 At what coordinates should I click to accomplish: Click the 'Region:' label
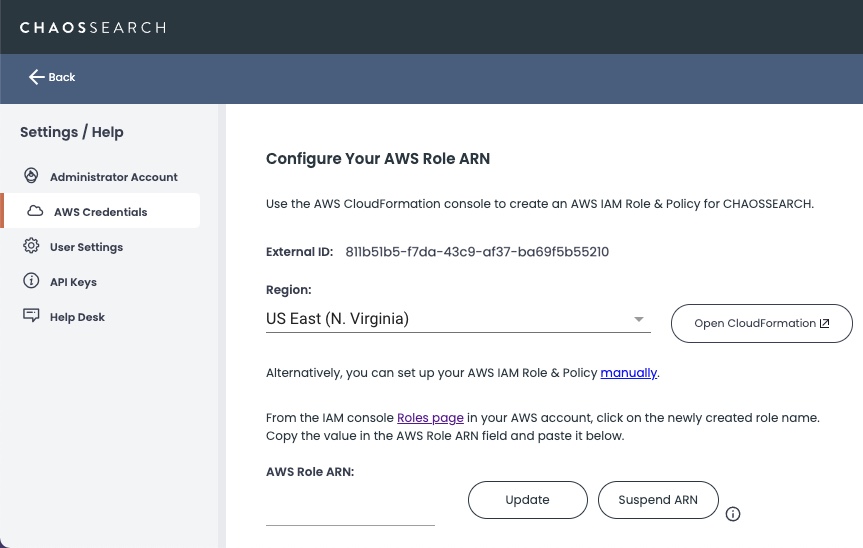[x=288, y=290]
